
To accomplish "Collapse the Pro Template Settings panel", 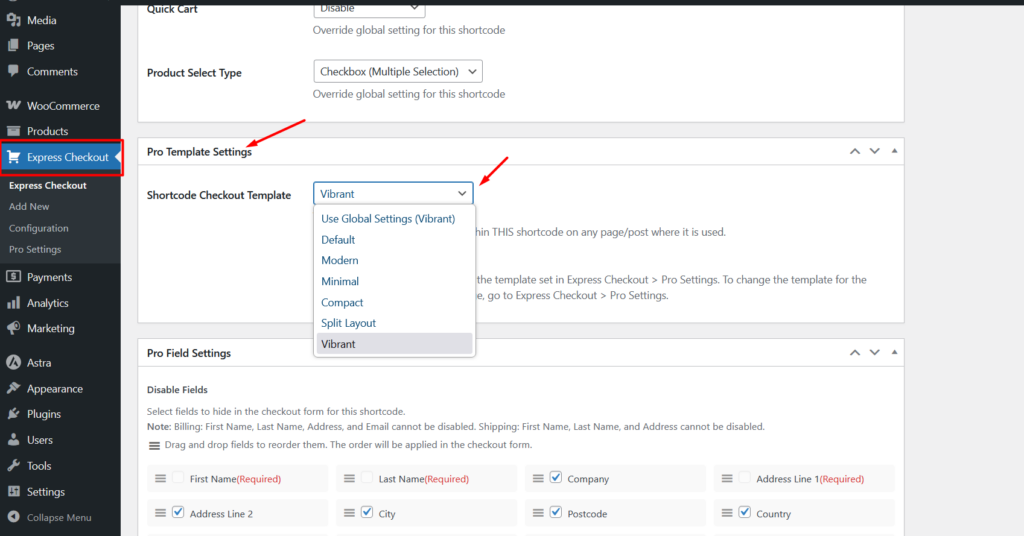I will click(894, 151).
